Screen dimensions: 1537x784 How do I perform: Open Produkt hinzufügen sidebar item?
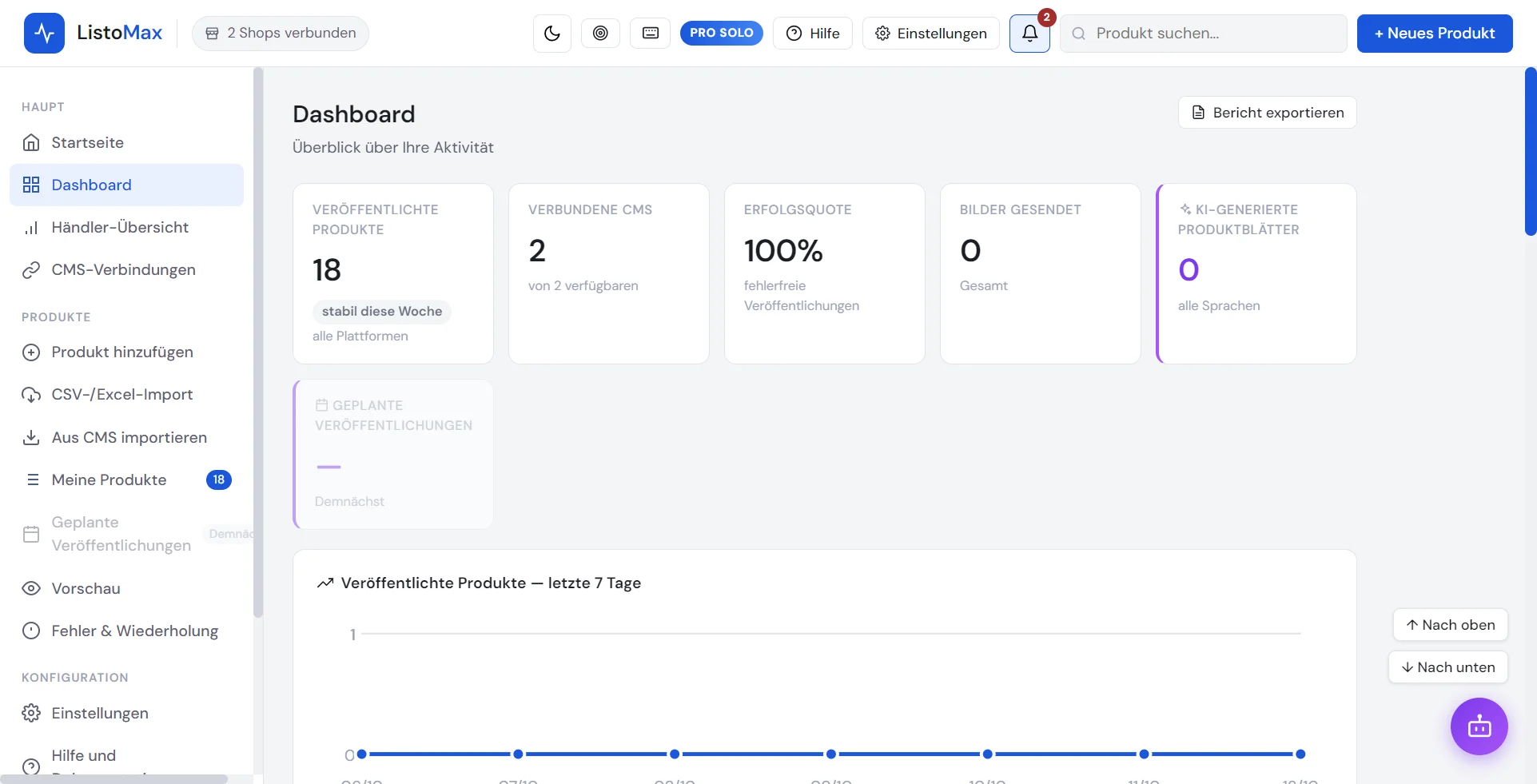pos(126,352)
